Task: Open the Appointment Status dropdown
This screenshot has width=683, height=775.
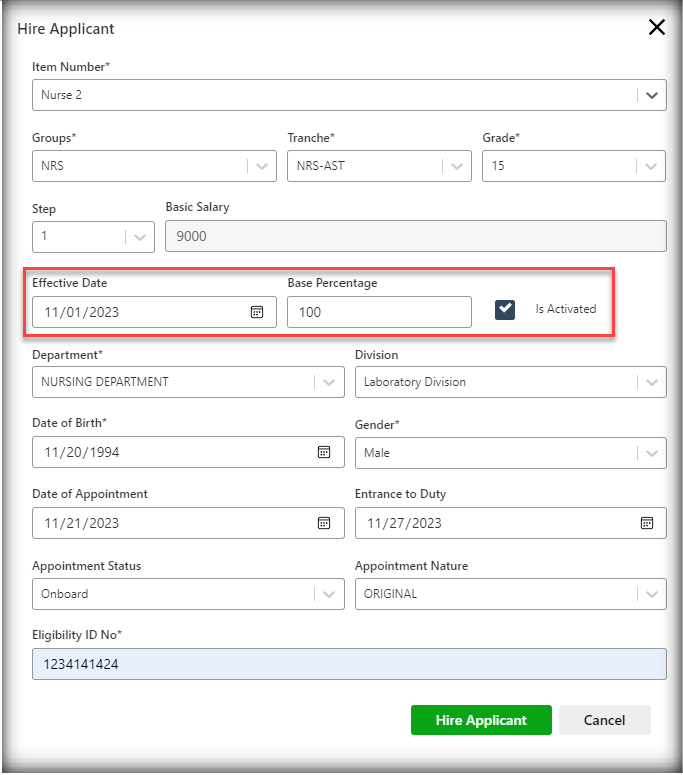Action: 329,594
